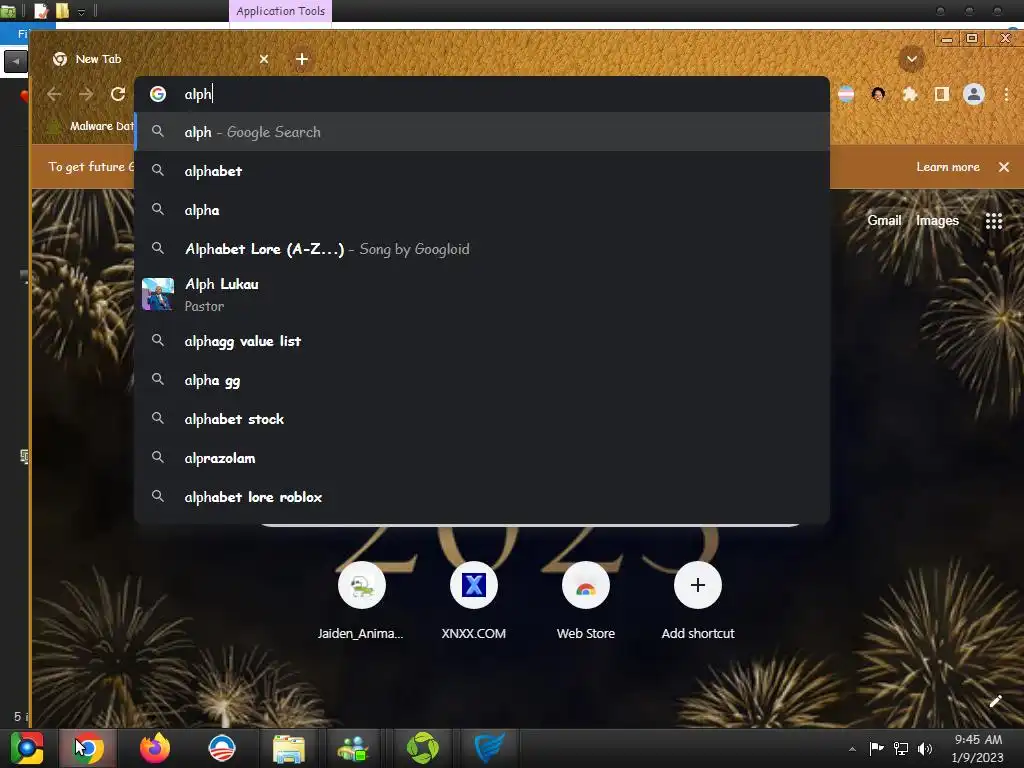Open the Images link
Image resolution: width=1024 pixels, height=768 pixels.
937,221
